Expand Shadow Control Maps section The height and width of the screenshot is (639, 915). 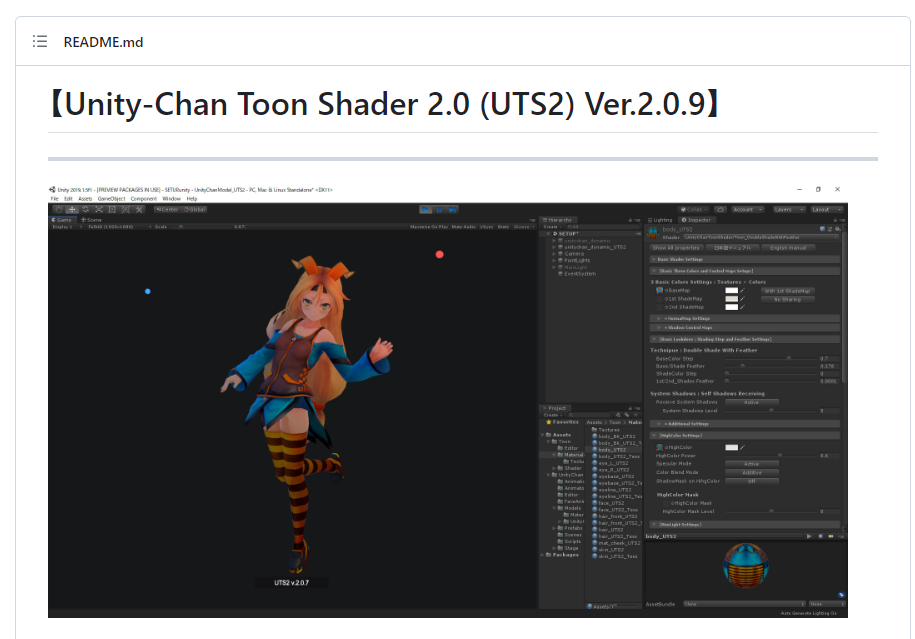tap(745, 327)
